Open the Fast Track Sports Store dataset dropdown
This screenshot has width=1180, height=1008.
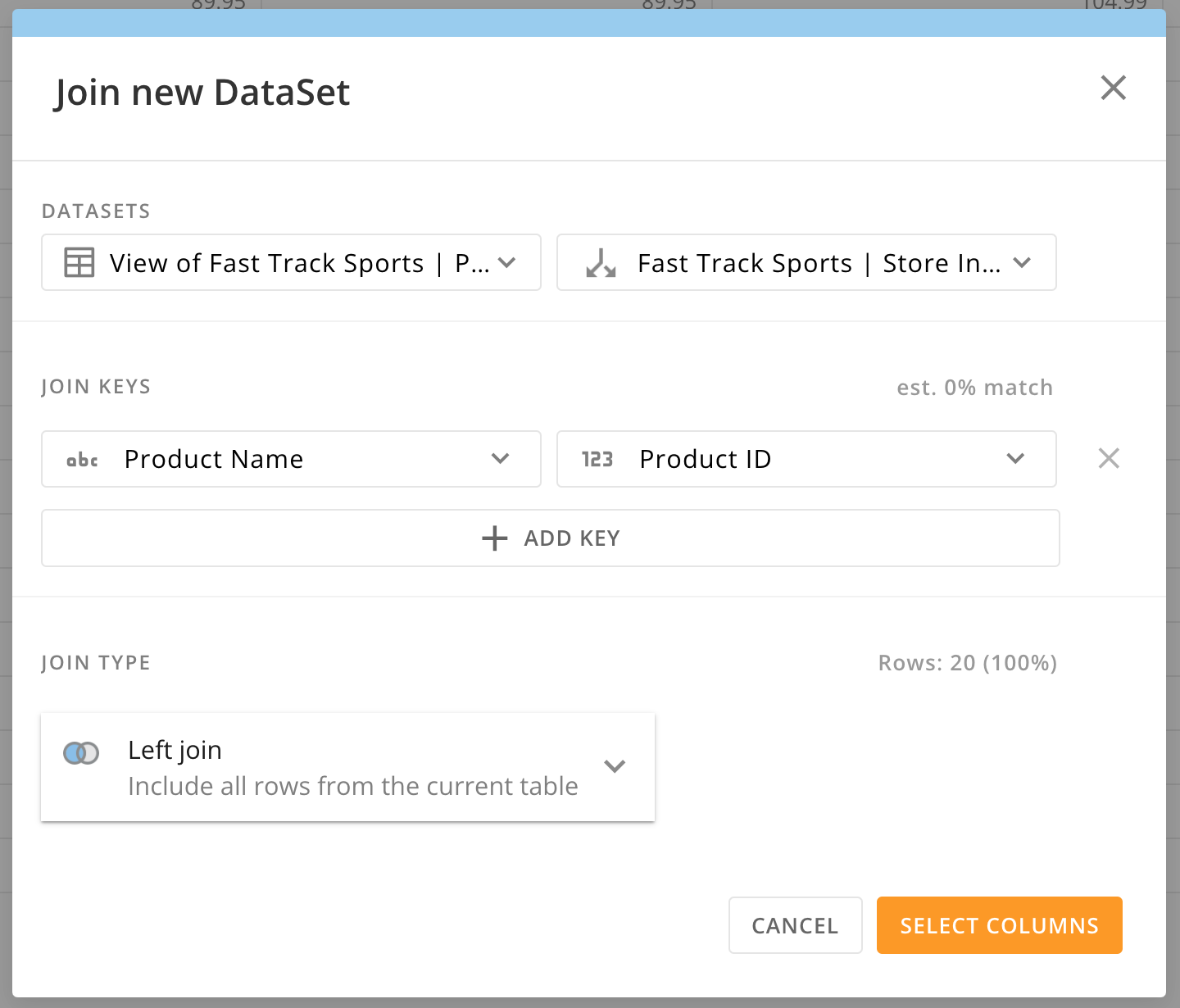(x=1022, y=263)
